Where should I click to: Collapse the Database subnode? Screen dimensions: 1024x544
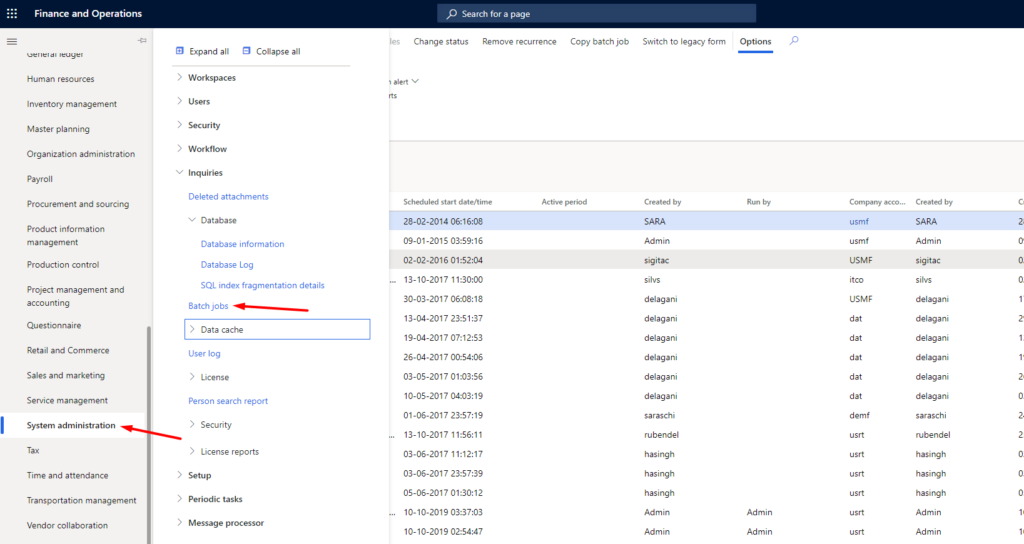click(x=192, y=220)
